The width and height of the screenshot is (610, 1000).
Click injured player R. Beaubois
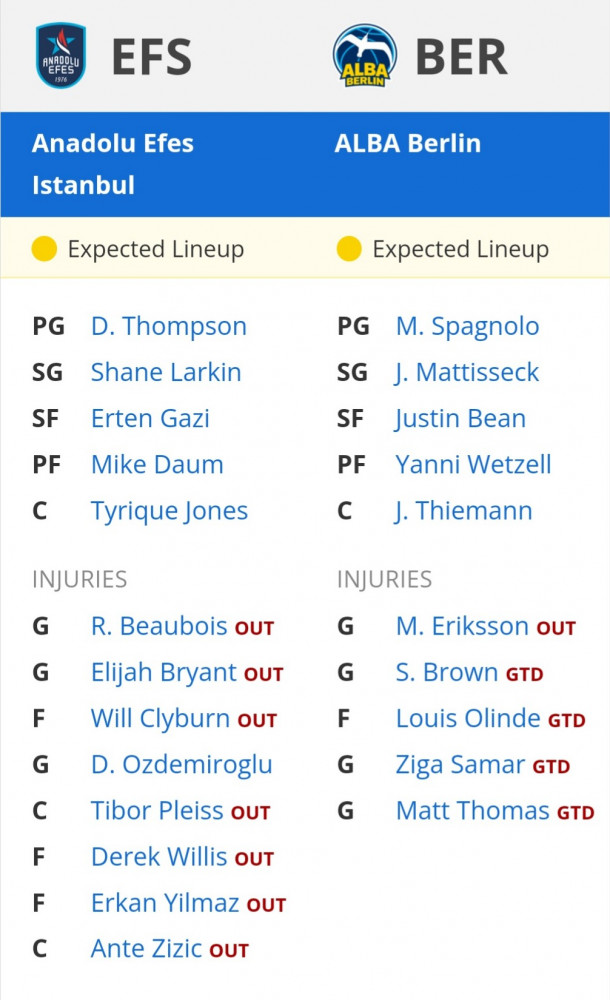coord(159,626)
